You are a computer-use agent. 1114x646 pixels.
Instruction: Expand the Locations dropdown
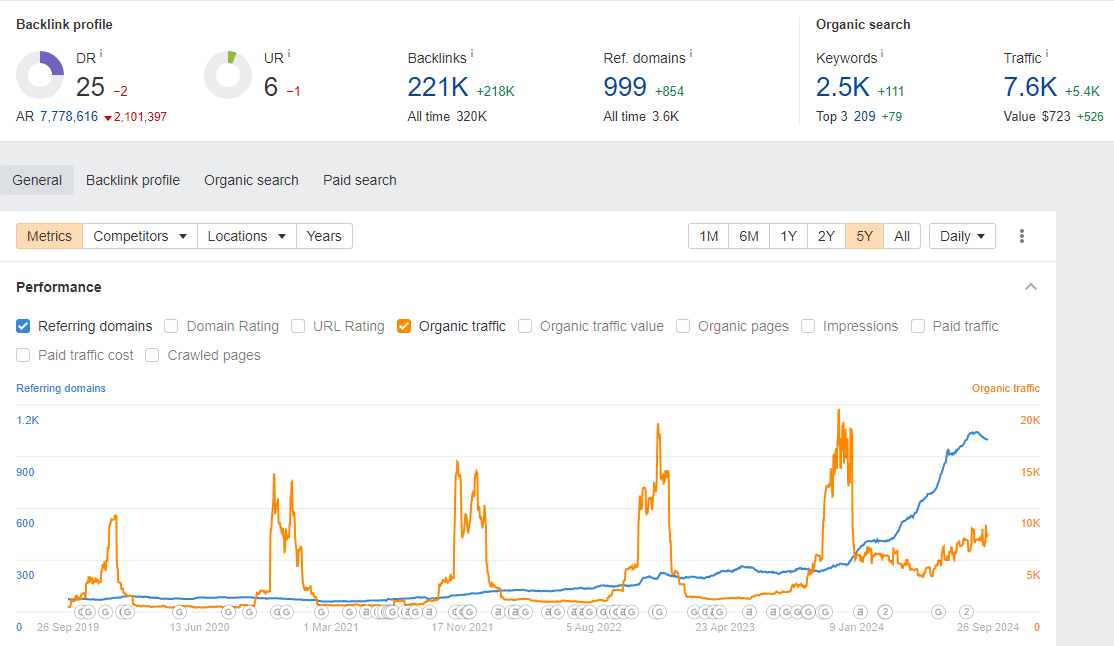tap(247, 236)
